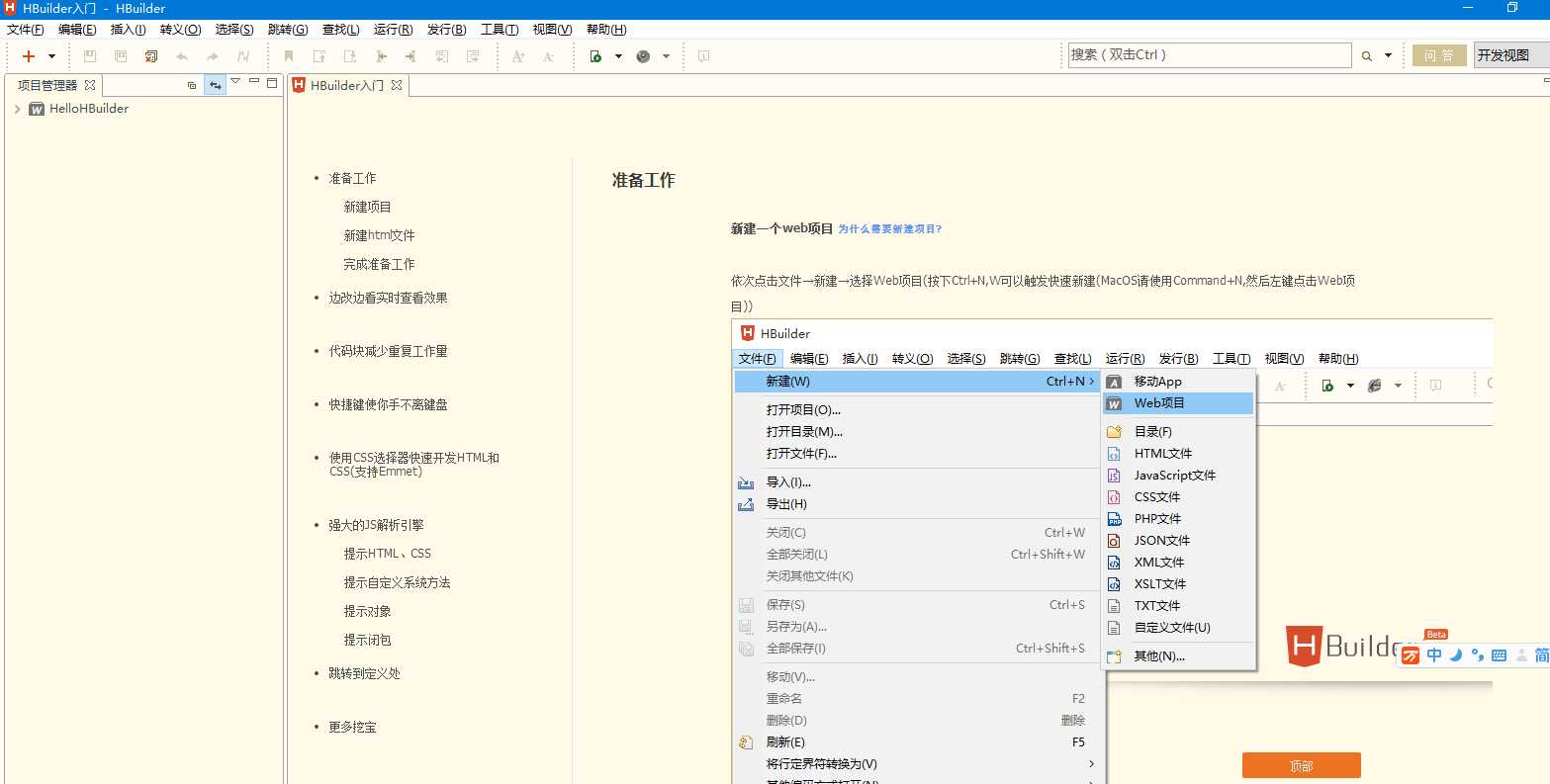Click the Undo arrow icon
The image size is (1550, 784).
tap(182, 56)
